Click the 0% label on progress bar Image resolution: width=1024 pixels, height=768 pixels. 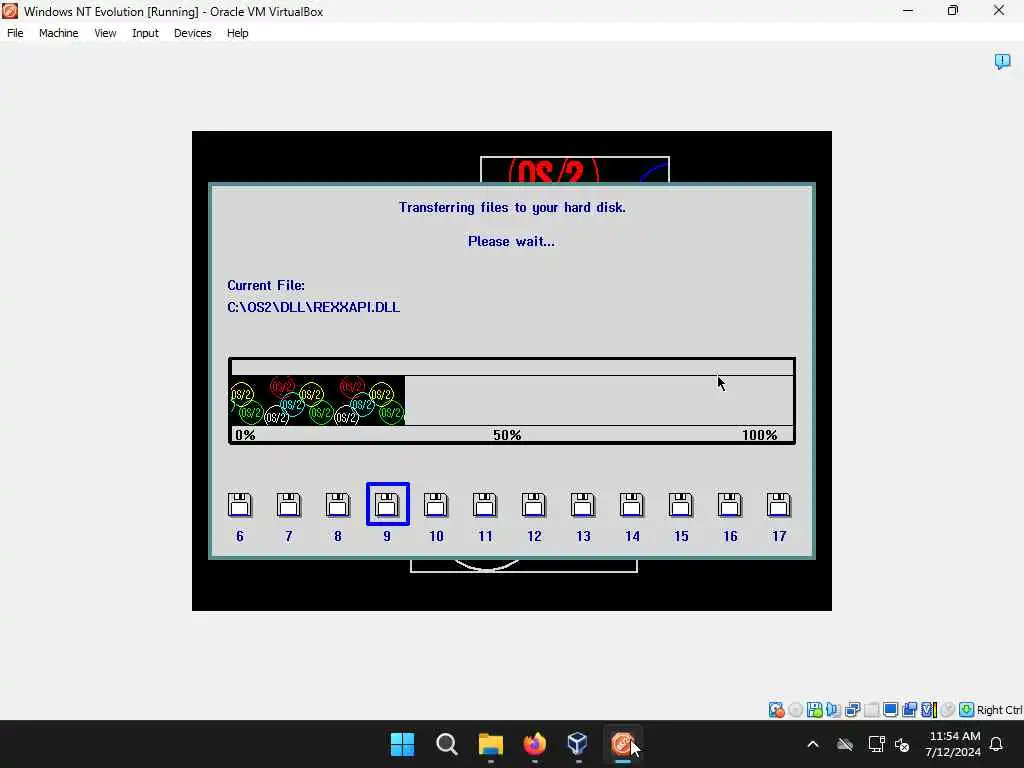coord(245,435)
